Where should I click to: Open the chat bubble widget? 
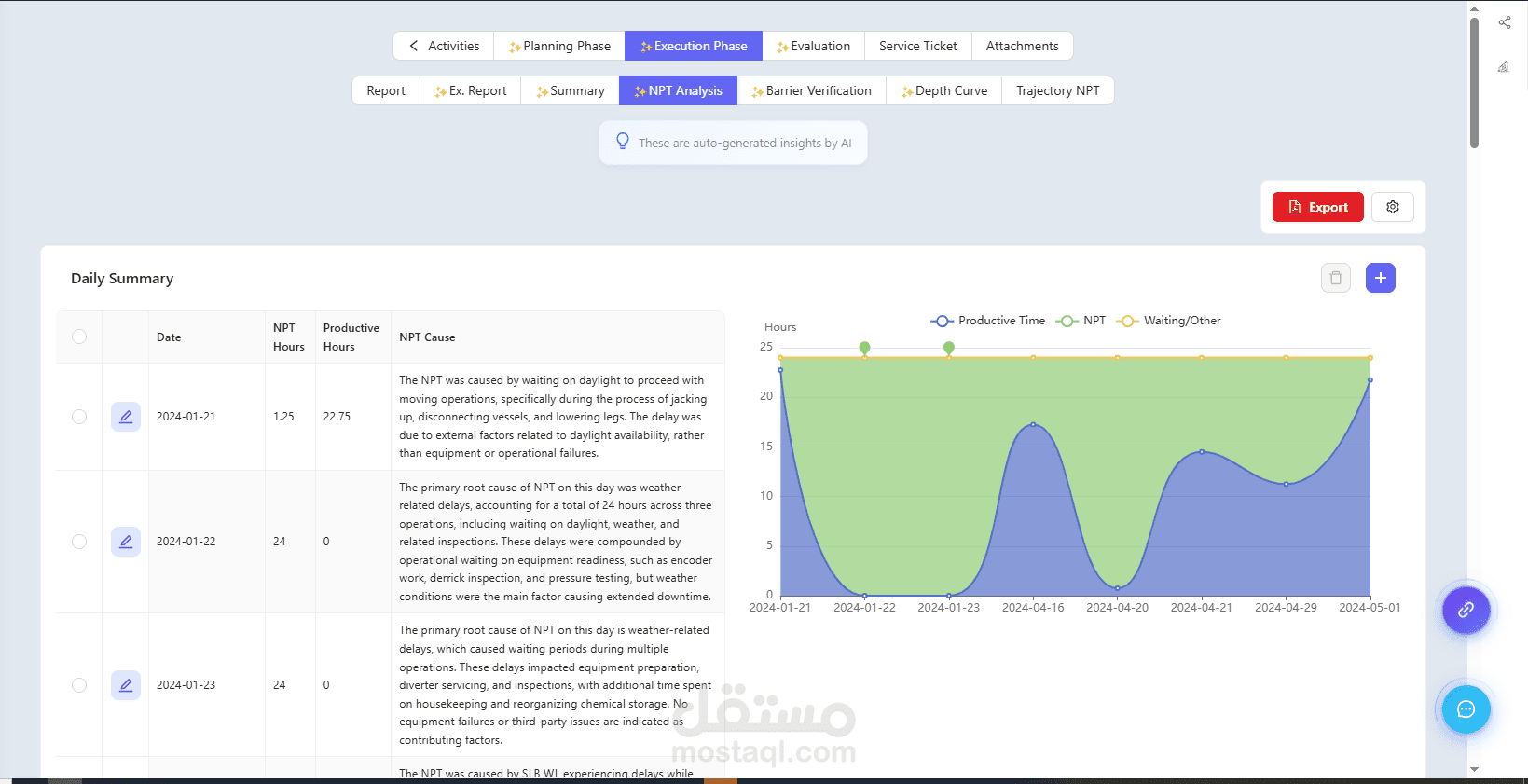point(1466,709)
